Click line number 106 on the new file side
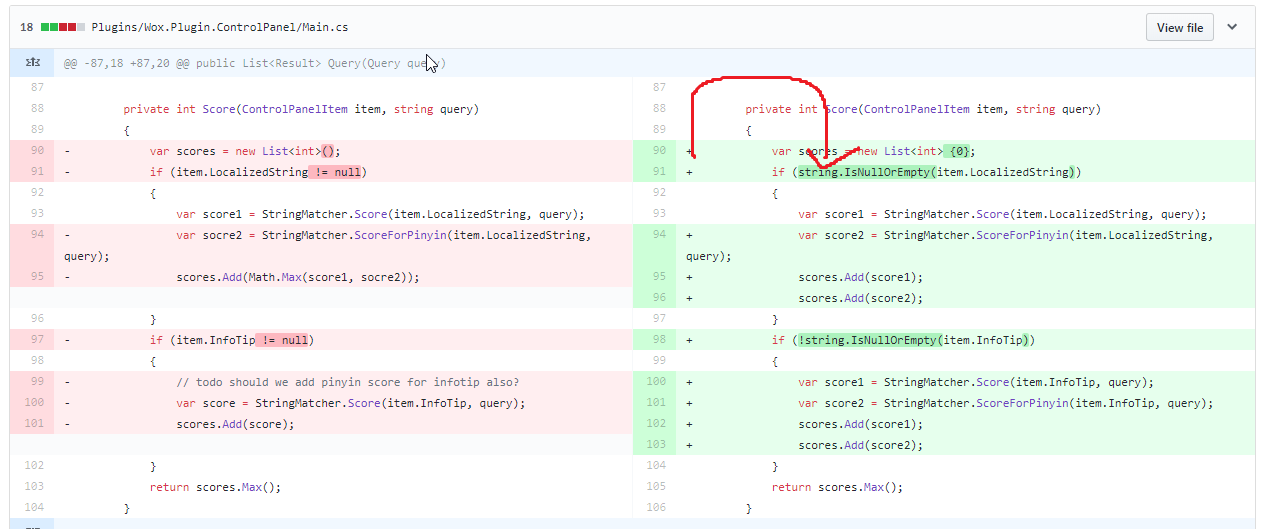 pyautogui.click(x=655, y=508)
